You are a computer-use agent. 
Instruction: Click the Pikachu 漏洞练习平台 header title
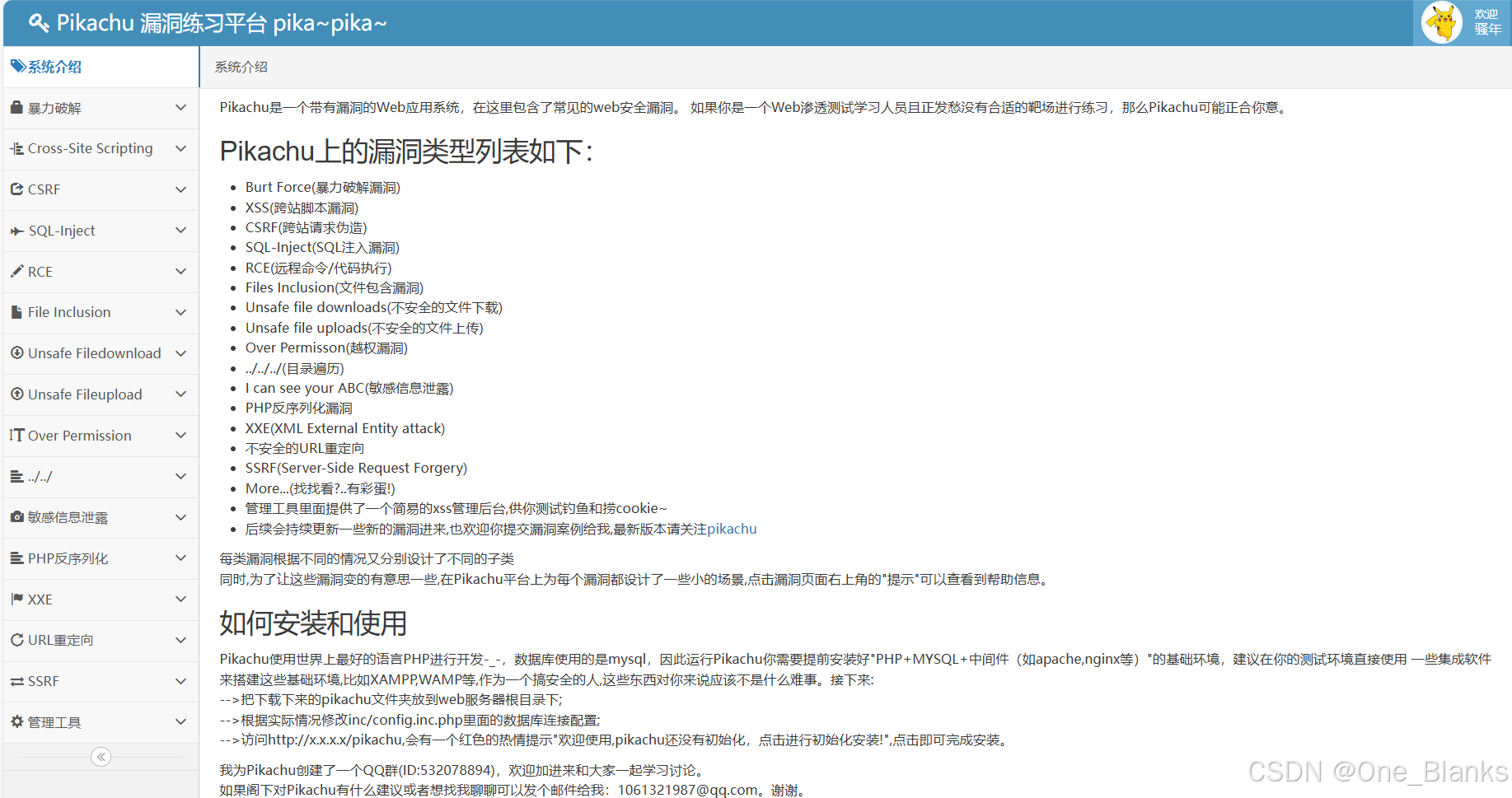point(222,23)
